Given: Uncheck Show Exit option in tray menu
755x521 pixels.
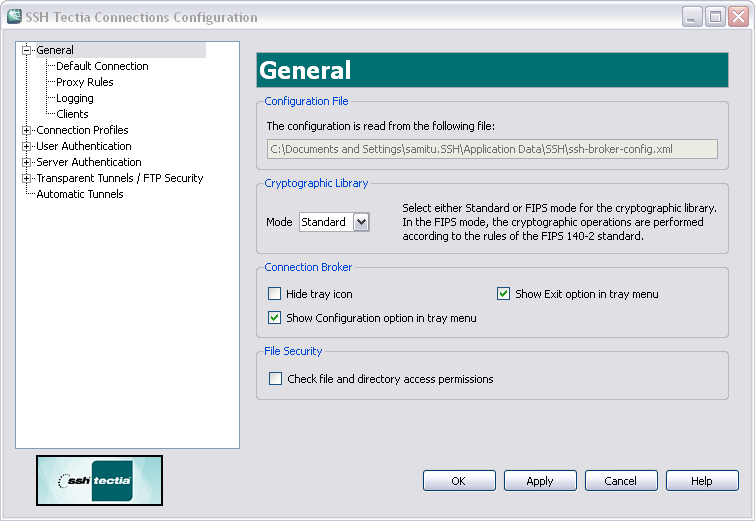Looking at the screenshot, I should point(503,294).
